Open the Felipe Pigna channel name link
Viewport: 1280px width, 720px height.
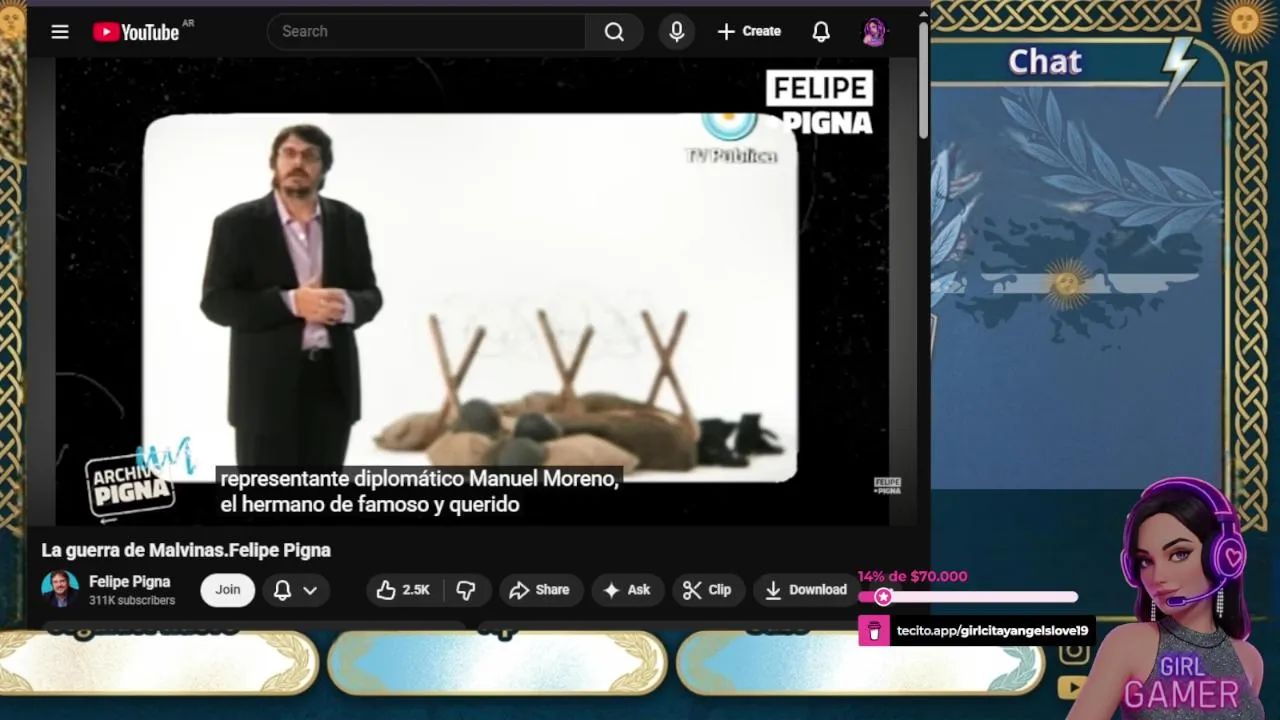(x=130, y=581)
